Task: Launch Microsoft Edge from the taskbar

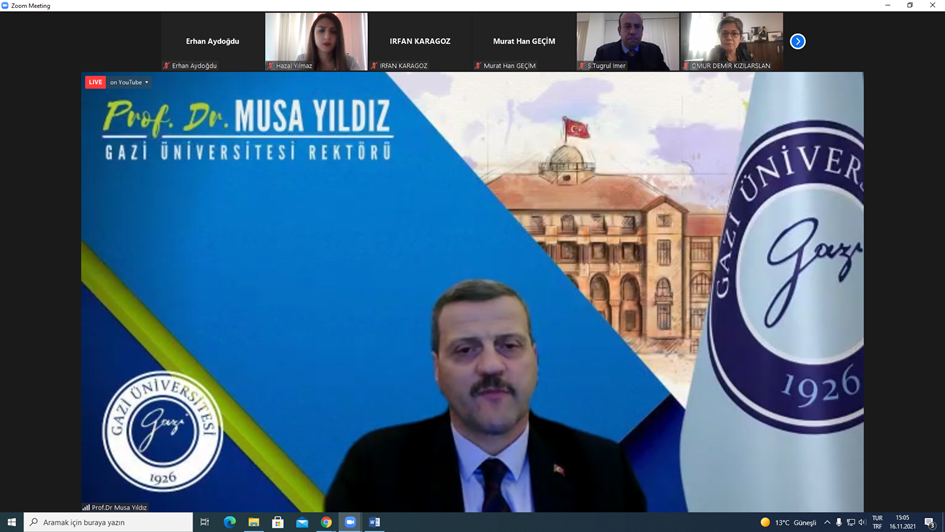Action: pyautogui.click(x=230, y=522)
